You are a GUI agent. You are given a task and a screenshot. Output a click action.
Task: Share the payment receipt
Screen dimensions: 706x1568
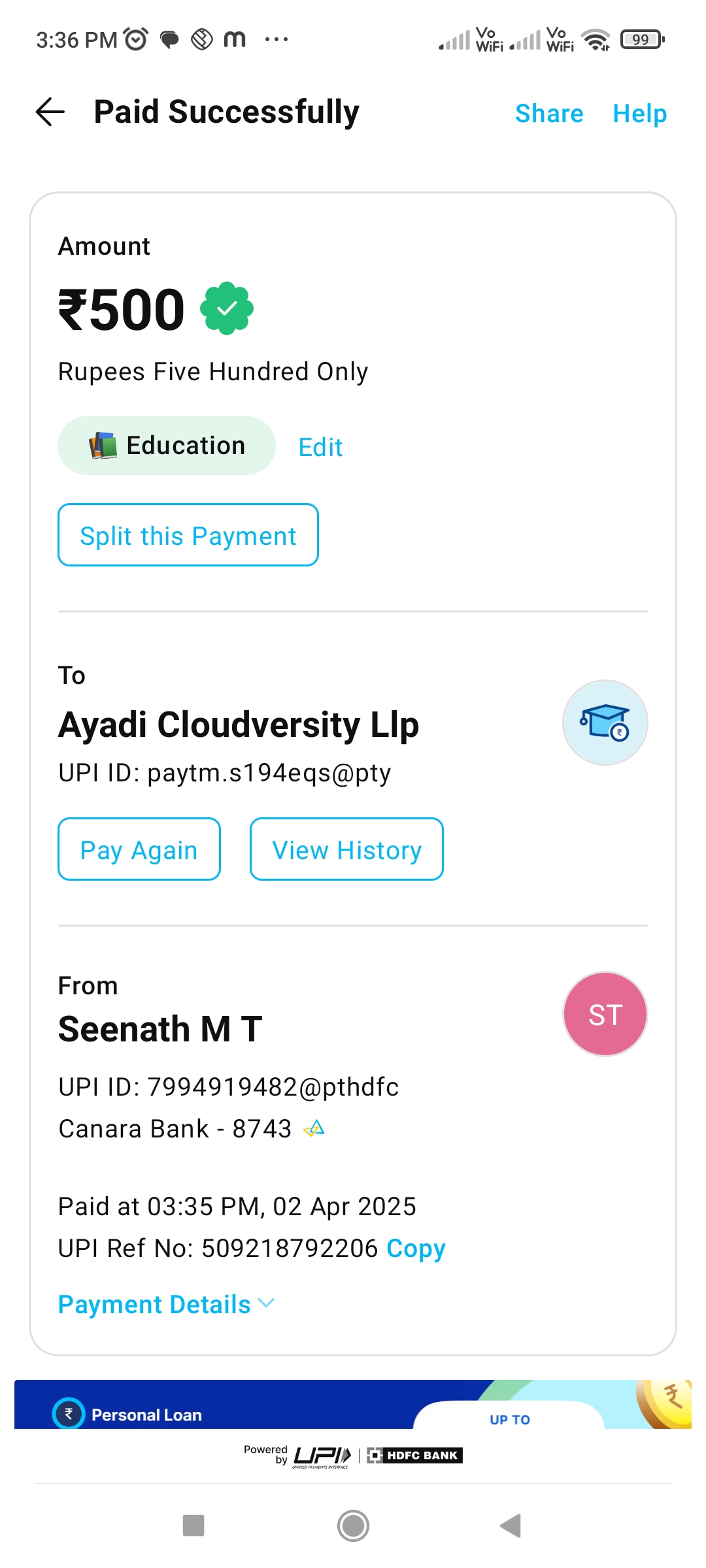(549, 113)
